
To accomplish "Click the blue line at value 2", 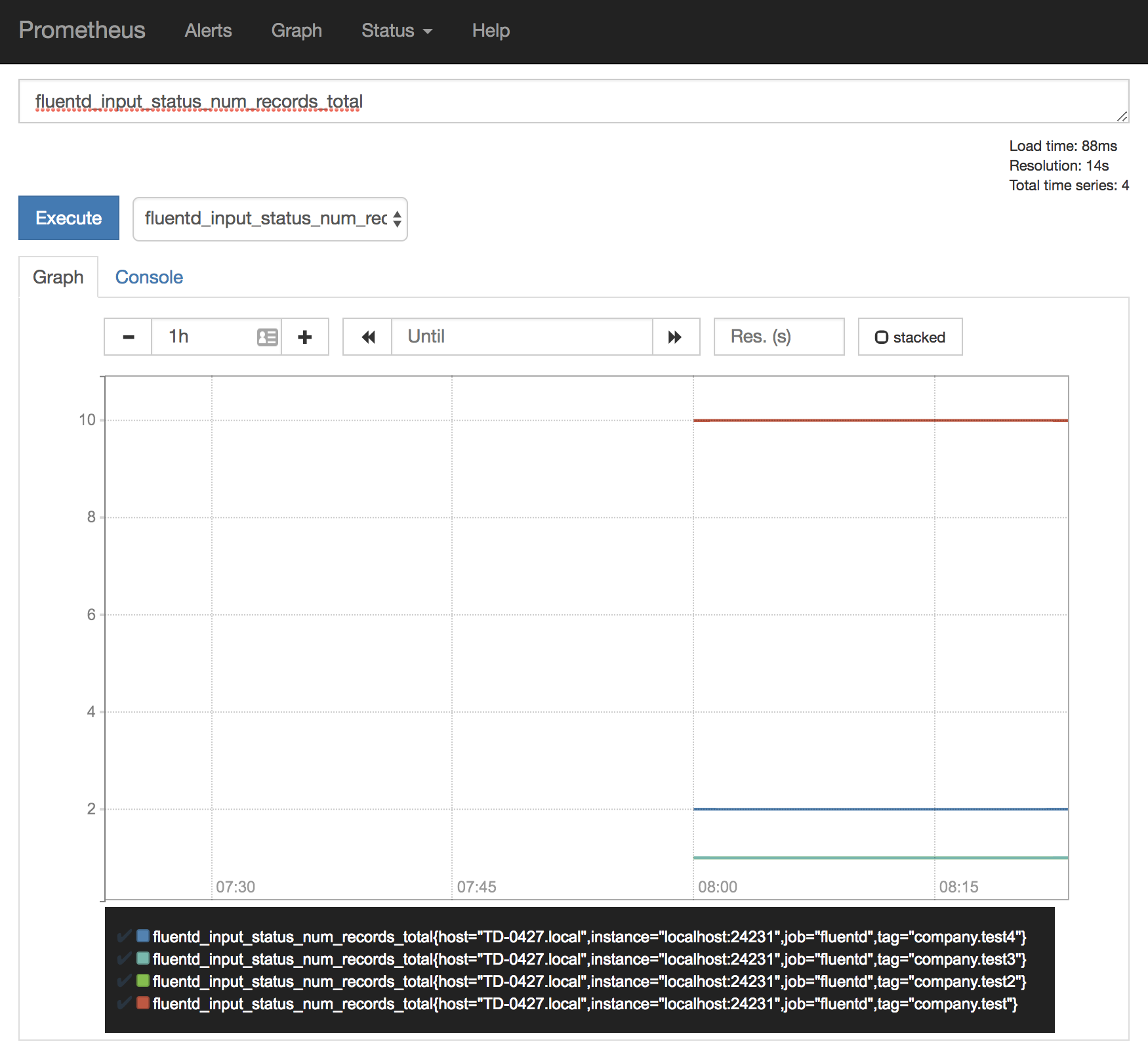I will [x=880, y=809].
